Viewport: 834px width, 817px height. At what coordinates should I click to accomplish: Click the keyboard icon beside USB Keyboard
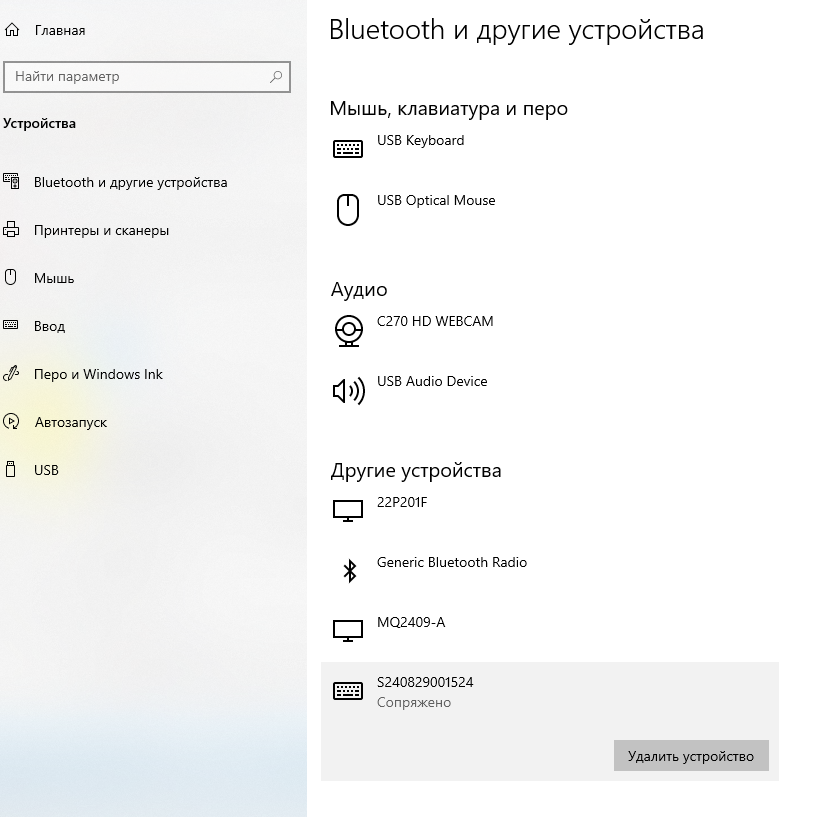coord(348,149)
